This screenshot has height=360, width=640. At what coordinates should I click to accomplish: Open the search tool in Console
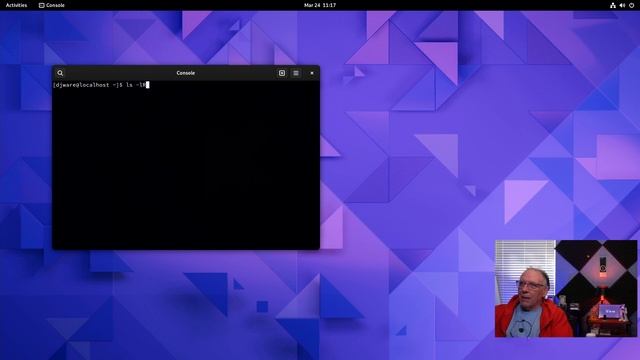pyautogui.click(x=60, y=73)
